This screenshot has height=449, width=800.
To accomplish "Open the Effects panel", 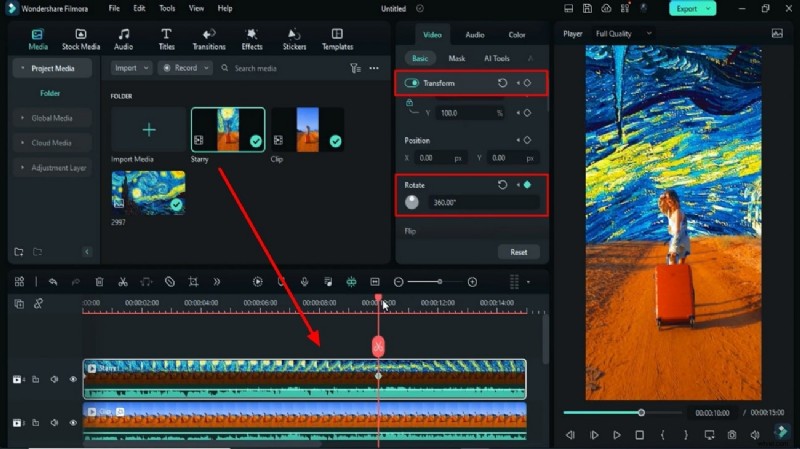I will click(x=252, y=38).
